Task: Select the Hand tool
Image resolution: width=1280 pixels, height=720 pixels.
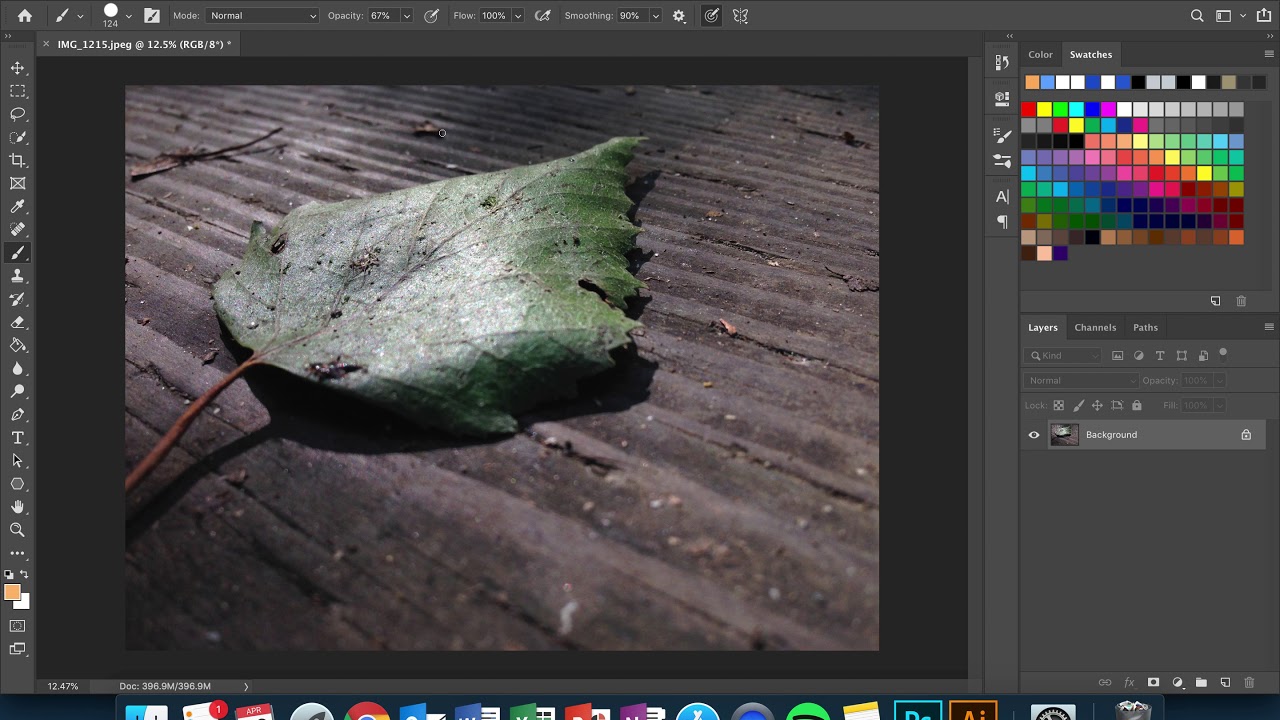Action: pyautogui.click(x=17, y=507)
